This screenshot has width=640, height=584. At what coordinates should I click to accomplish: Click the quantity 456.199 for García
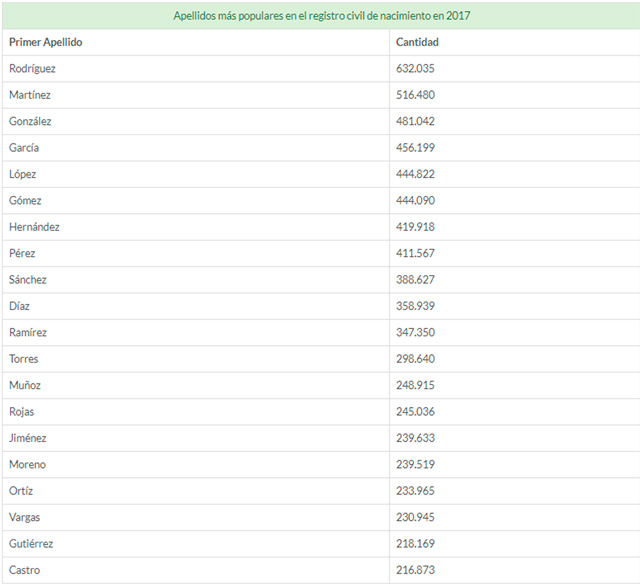(416, 148)
